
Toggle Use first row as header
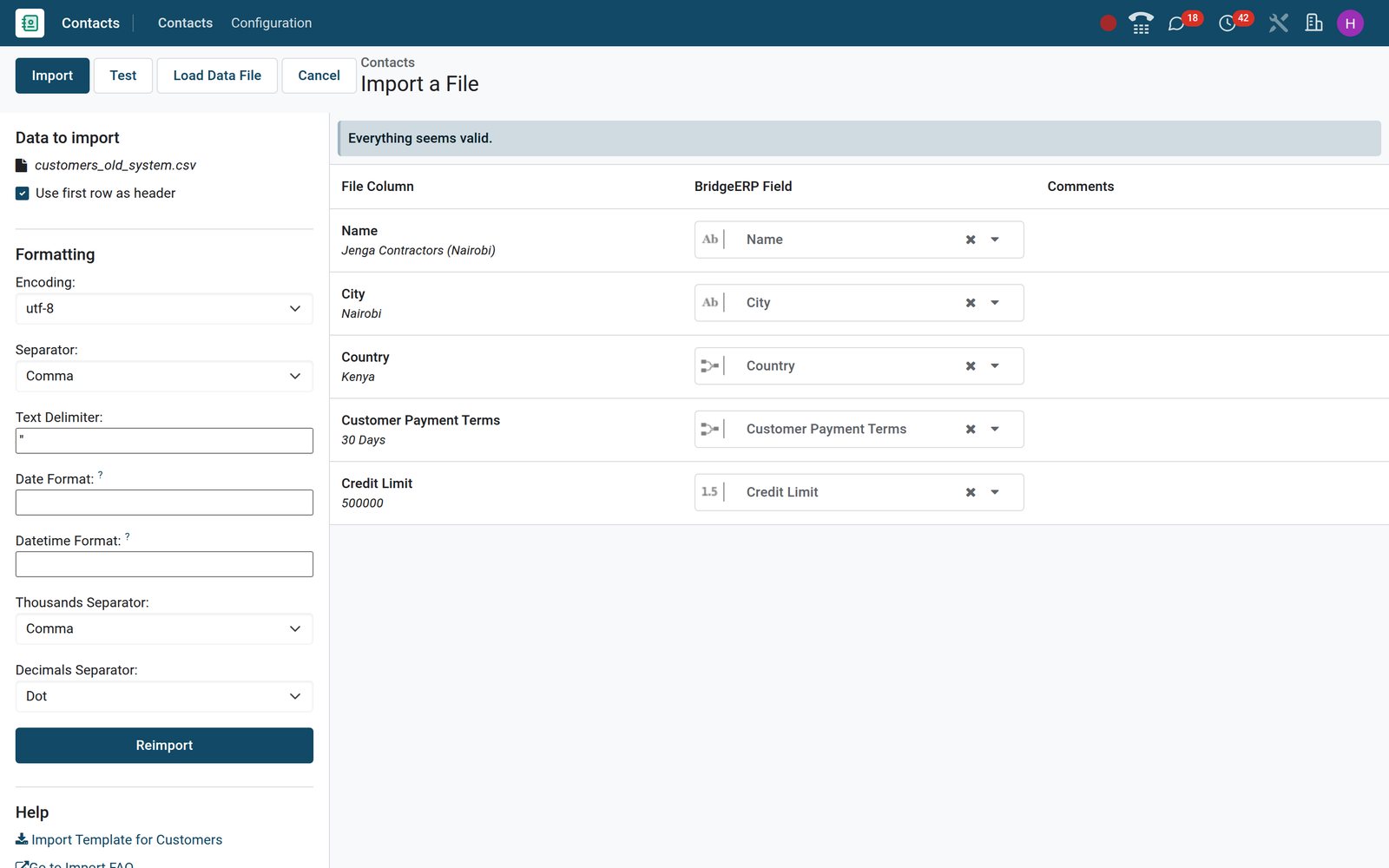(23, 194)
